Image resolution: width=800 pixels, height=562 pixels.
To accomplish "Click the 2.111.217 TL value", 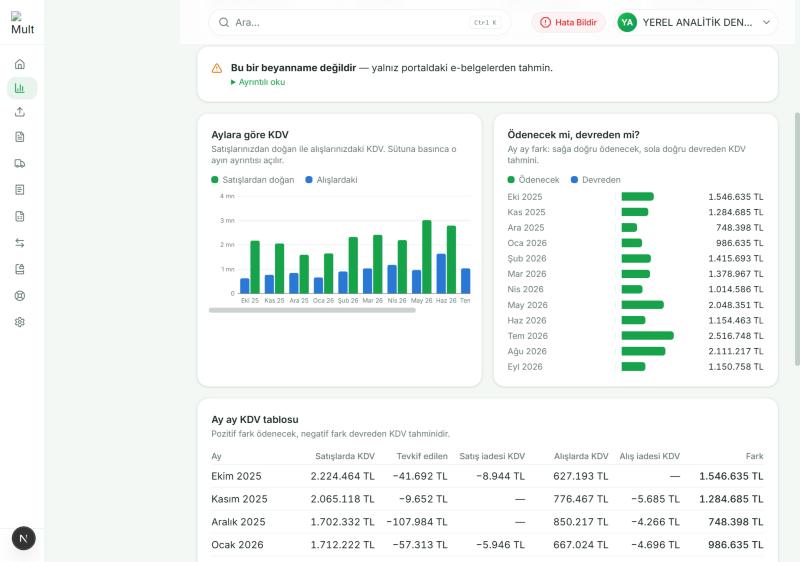I will (736, 351).
